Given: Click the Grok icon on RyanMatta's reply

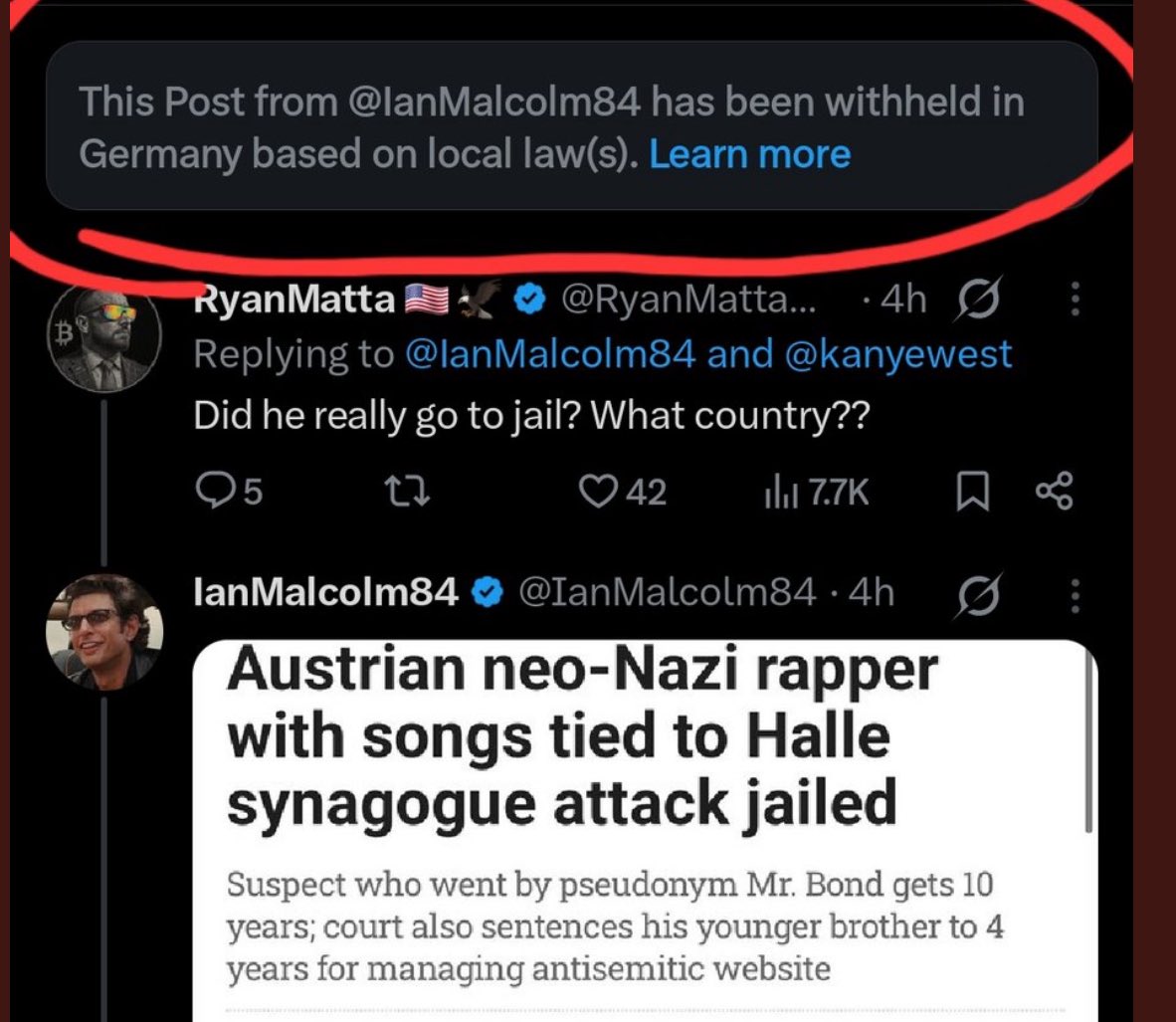Looking at the screenshot, I should coord(978,299).
